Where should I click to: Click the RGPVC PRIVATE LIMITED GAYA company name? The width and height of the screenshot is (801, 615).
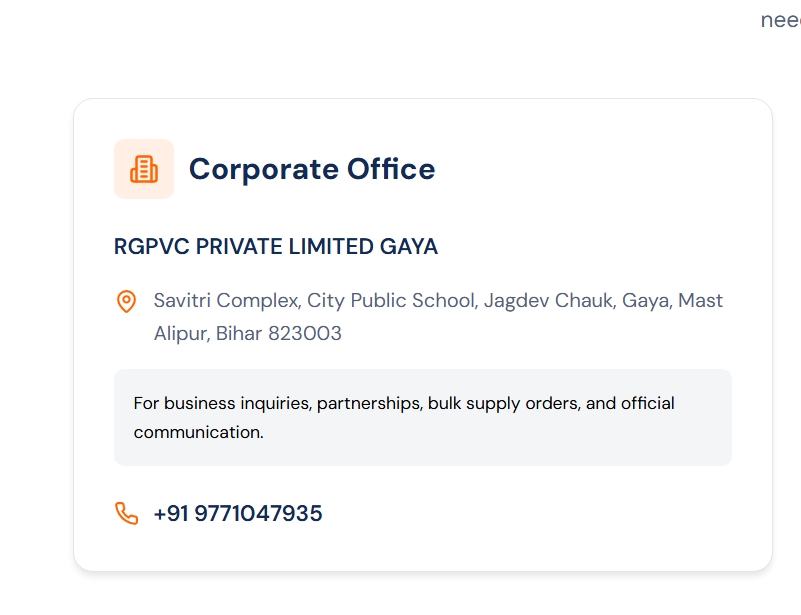(x=276, y=247)
